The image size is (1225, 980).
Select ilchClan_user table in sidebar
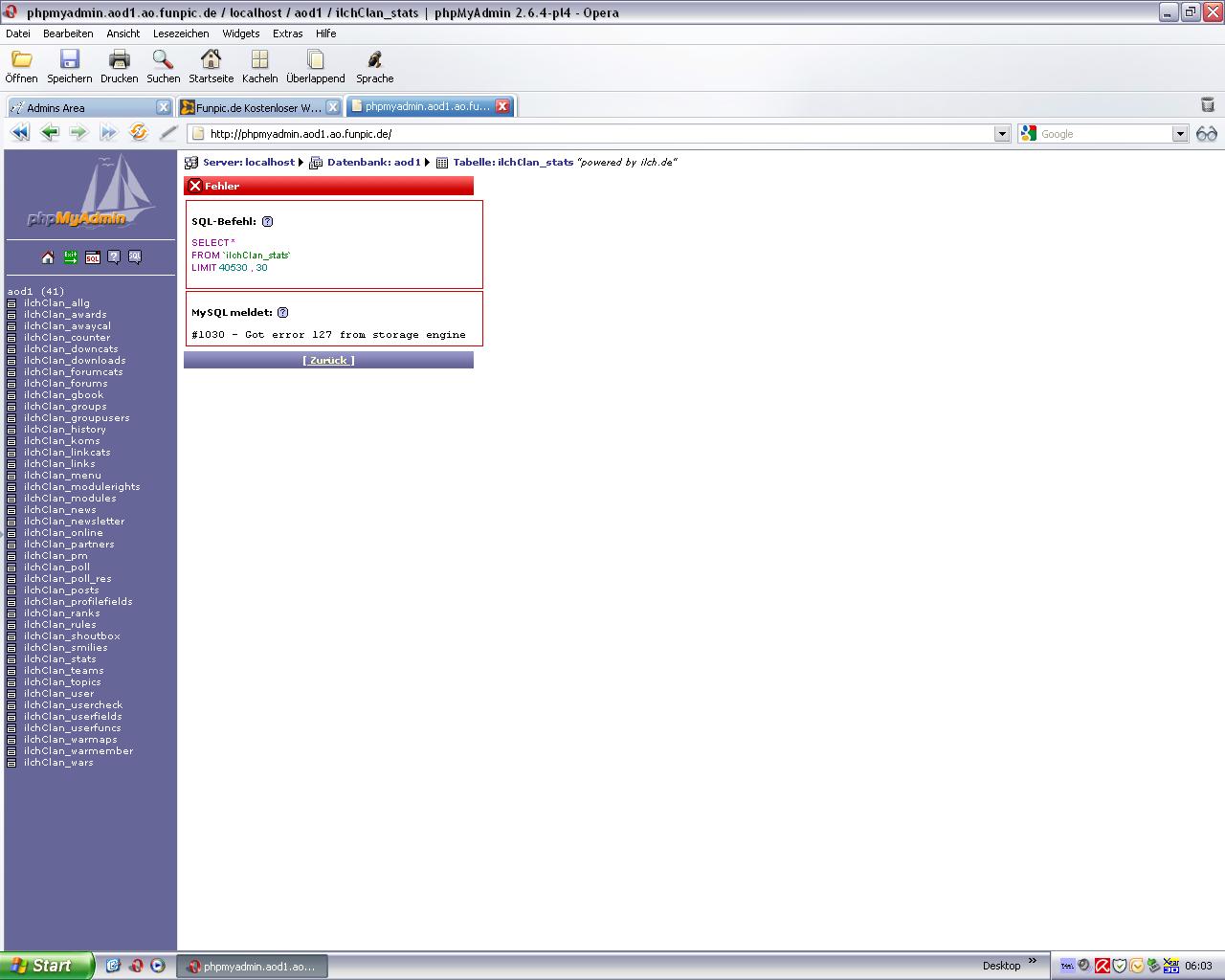click(x=59, y=694)
